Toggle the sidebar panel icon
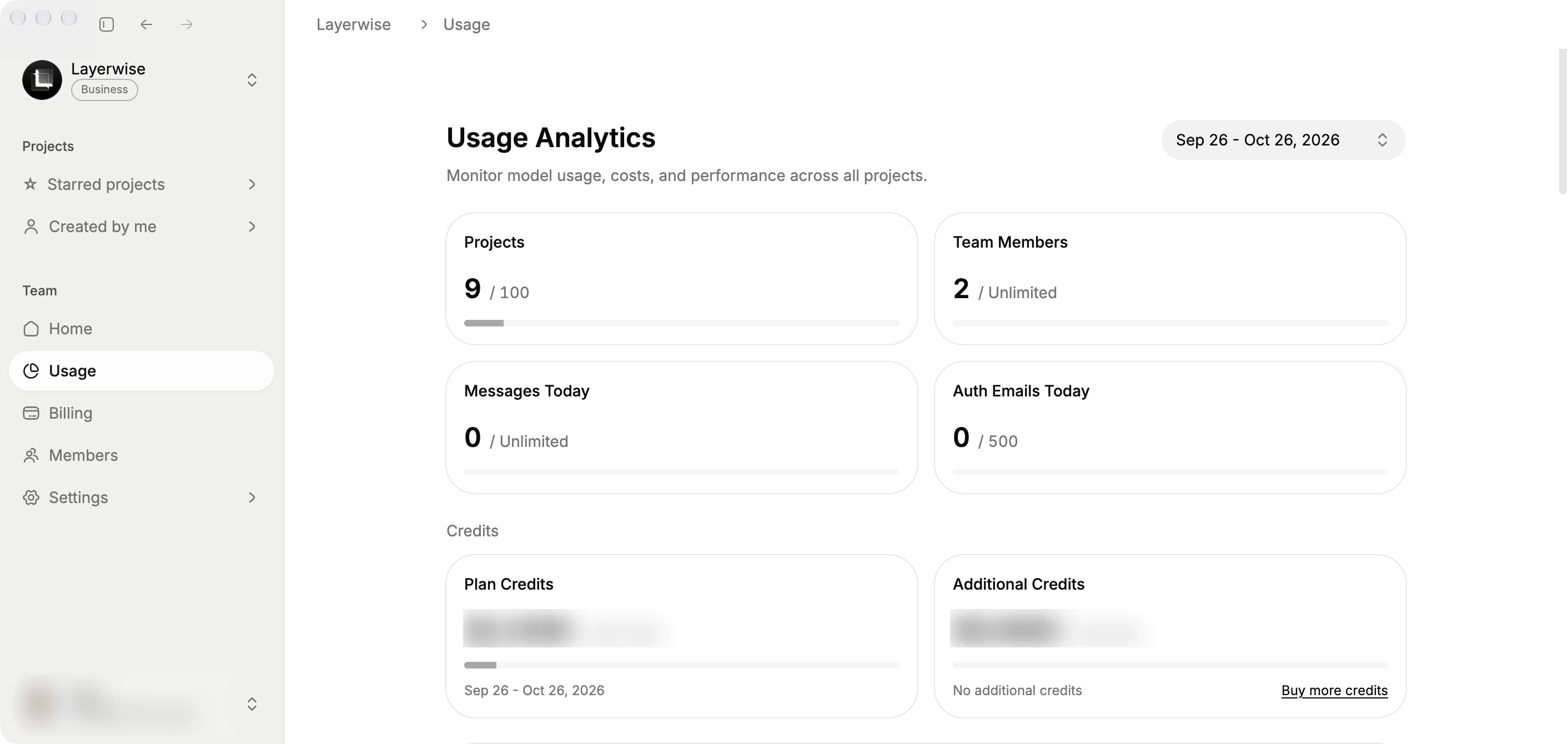Image resolution: width=1568 pixels, height=744 pixels. (107, 24)
